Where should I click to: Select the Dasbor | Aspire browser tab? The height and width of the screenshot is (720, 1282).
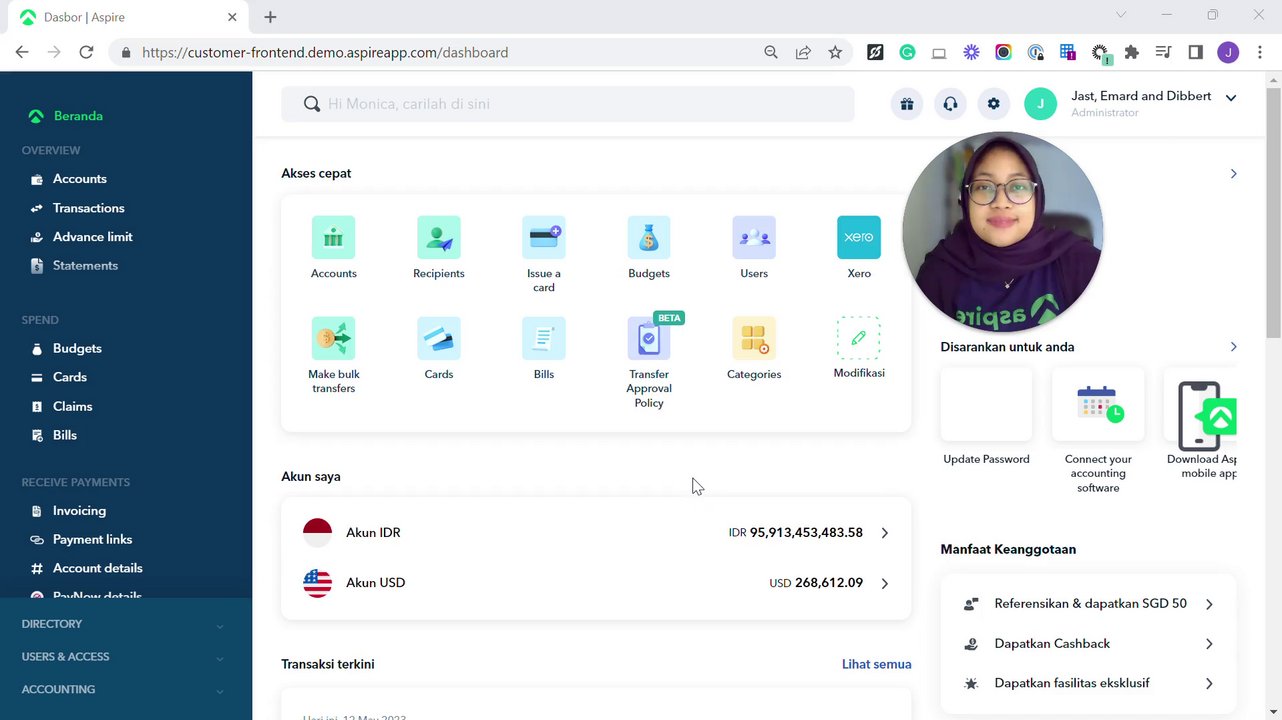click(129, 17)
